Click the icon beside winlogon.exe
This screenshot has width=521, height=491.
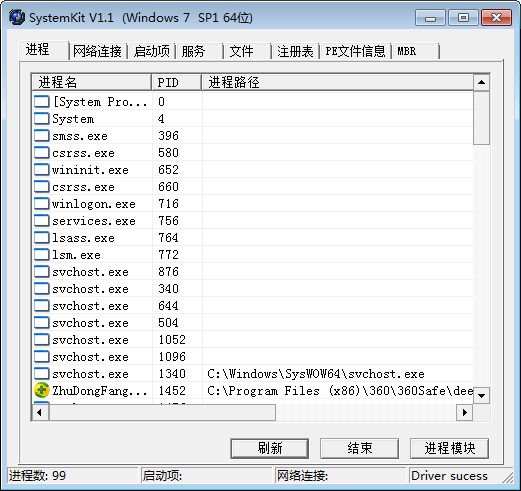(42, 204)
